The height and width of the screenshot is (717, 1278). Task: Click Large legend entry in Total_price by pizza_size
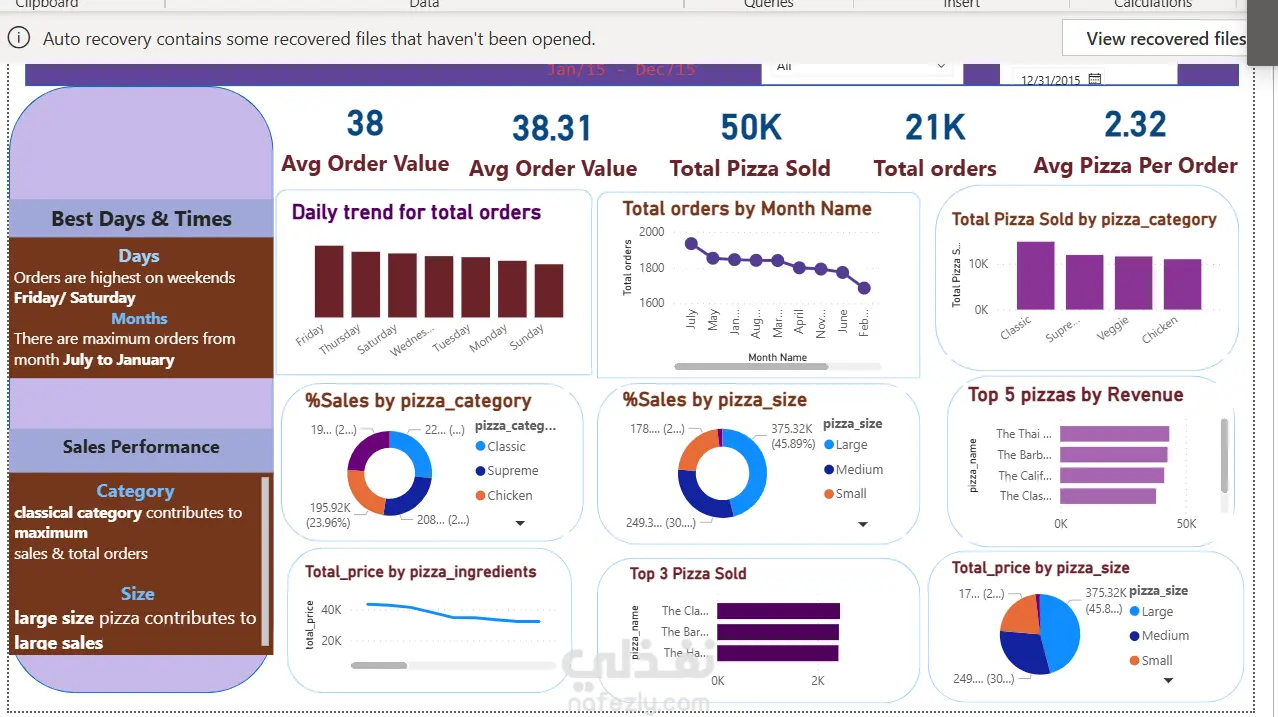pyautogui.click(x=1151, y=612)
